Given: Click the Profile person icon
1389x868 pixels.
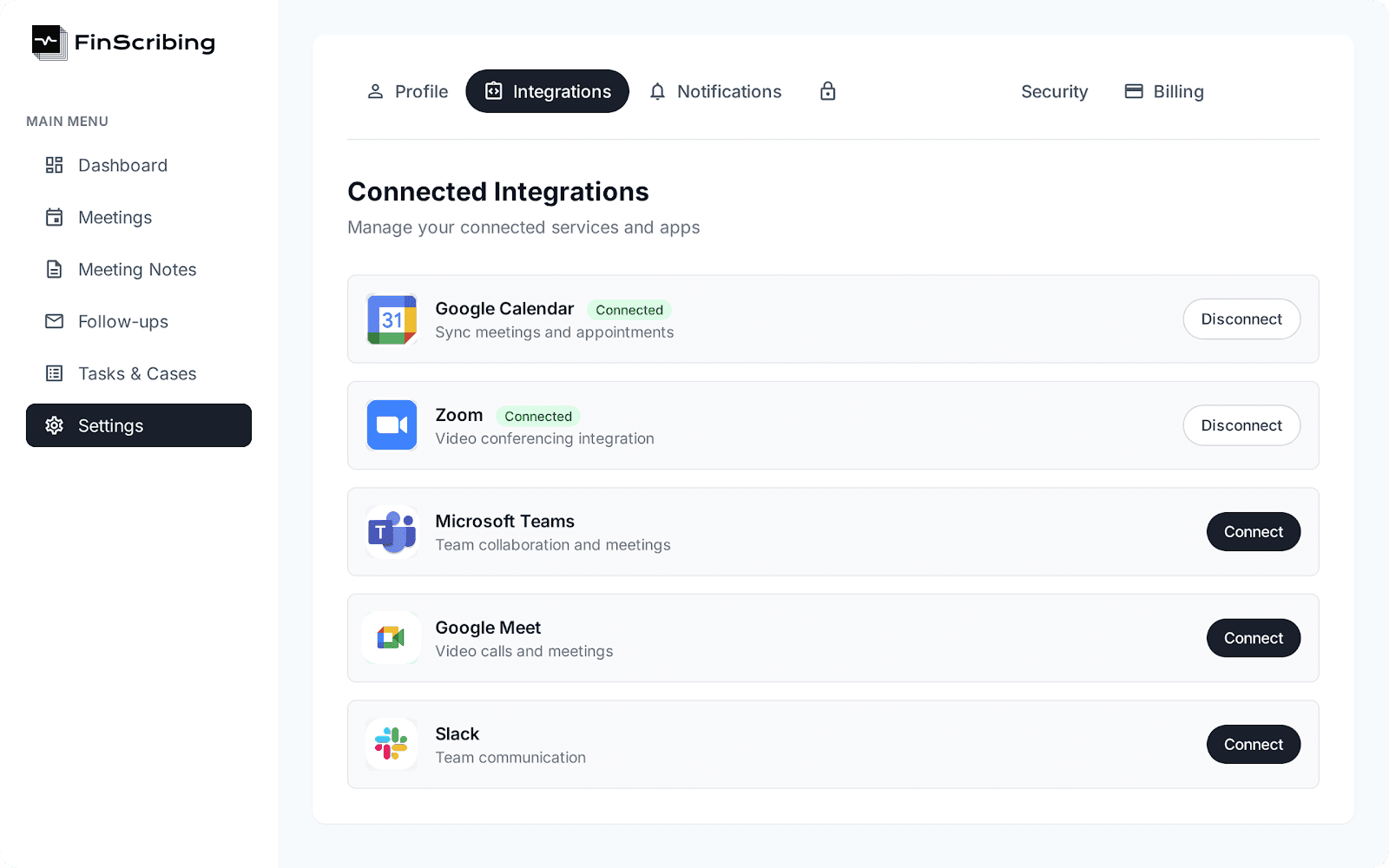Looking at the screenshot, I should click(375, 91).
